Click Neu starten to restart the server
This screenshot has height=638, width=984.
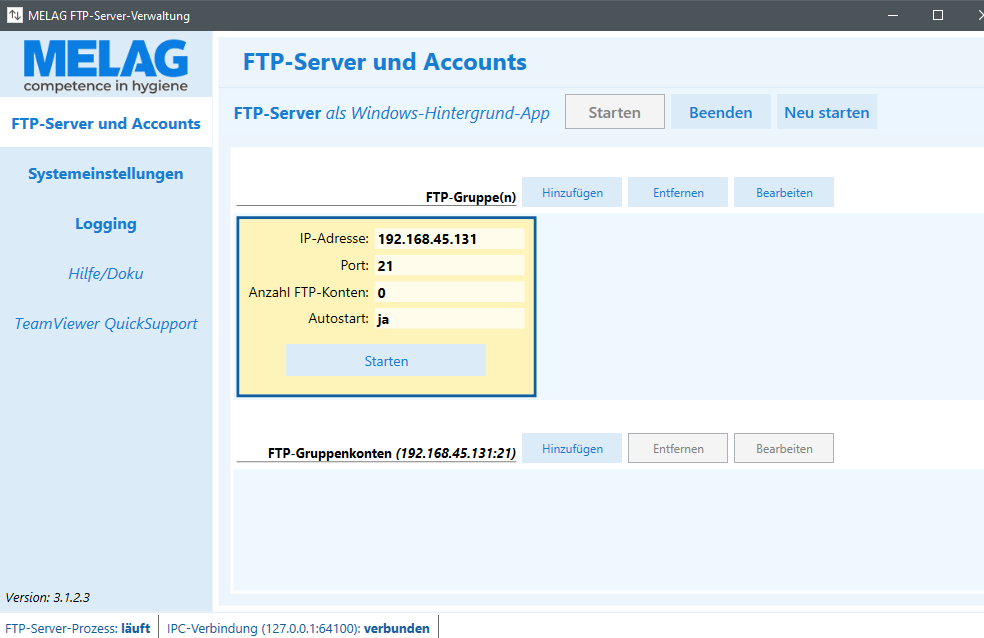[826, 112]
